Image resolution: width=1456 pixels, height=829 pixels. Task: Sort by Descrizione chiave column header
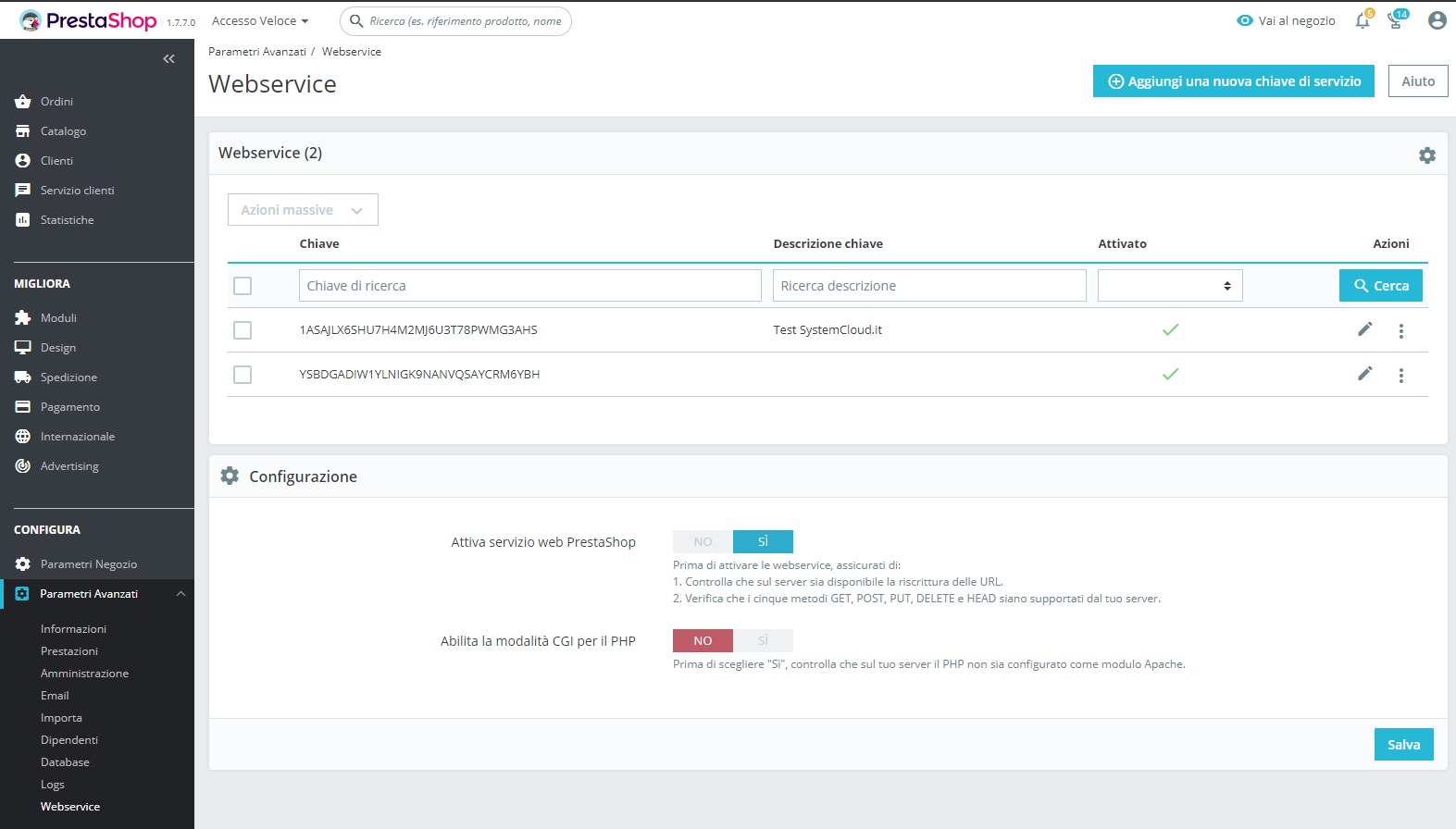coord(828,244)
